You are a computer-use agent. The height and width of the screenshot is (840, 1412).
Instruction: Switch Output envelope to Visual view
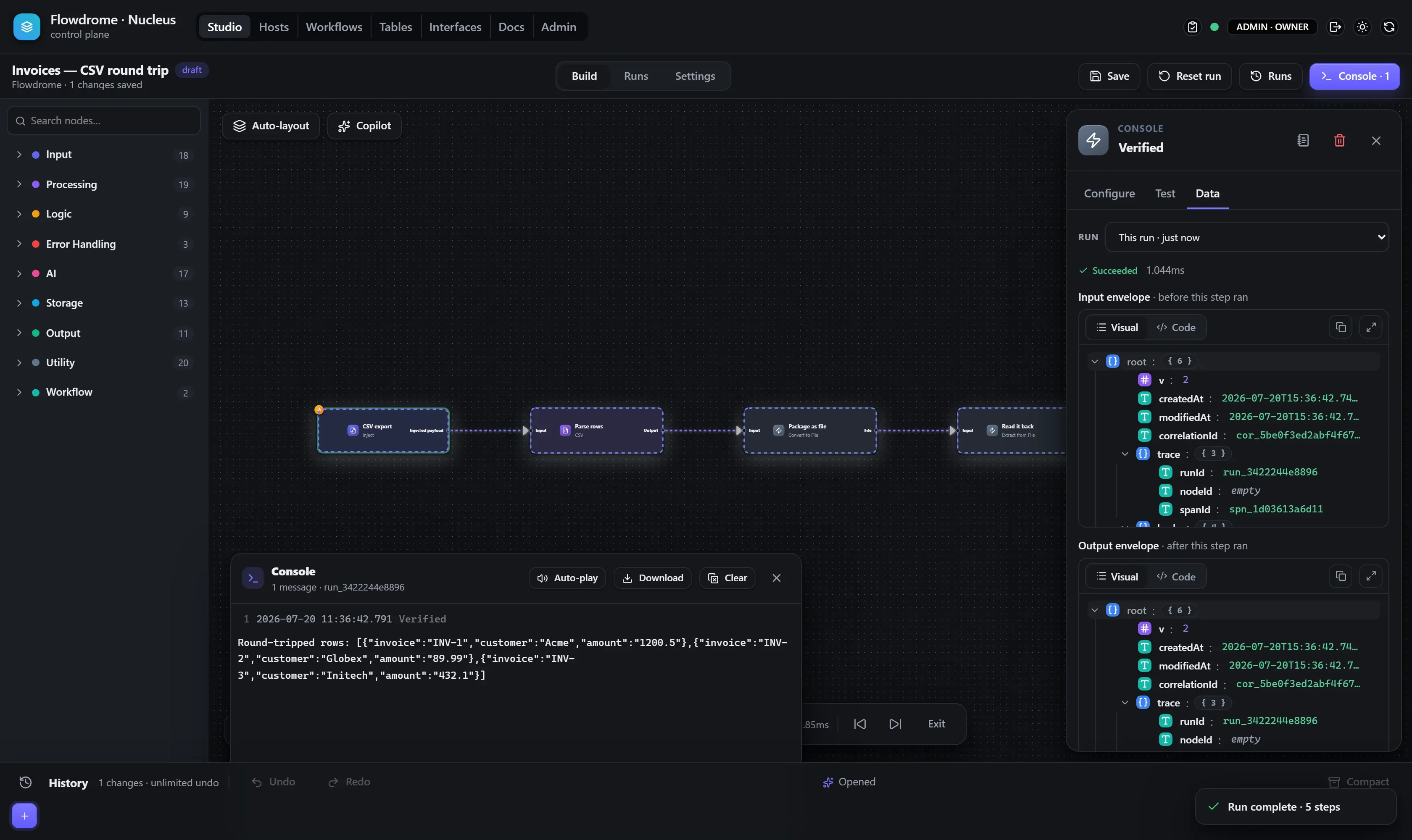tap(1117, 576)
